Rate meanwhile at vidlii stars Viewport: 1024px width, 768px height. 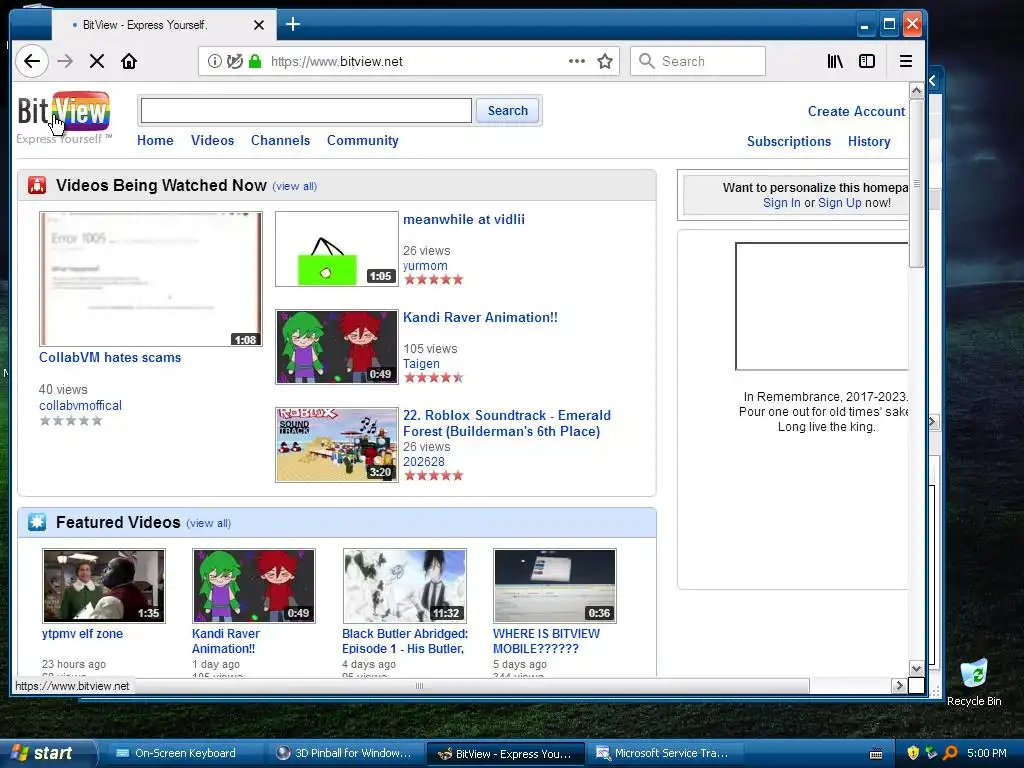tap(434, 280)
